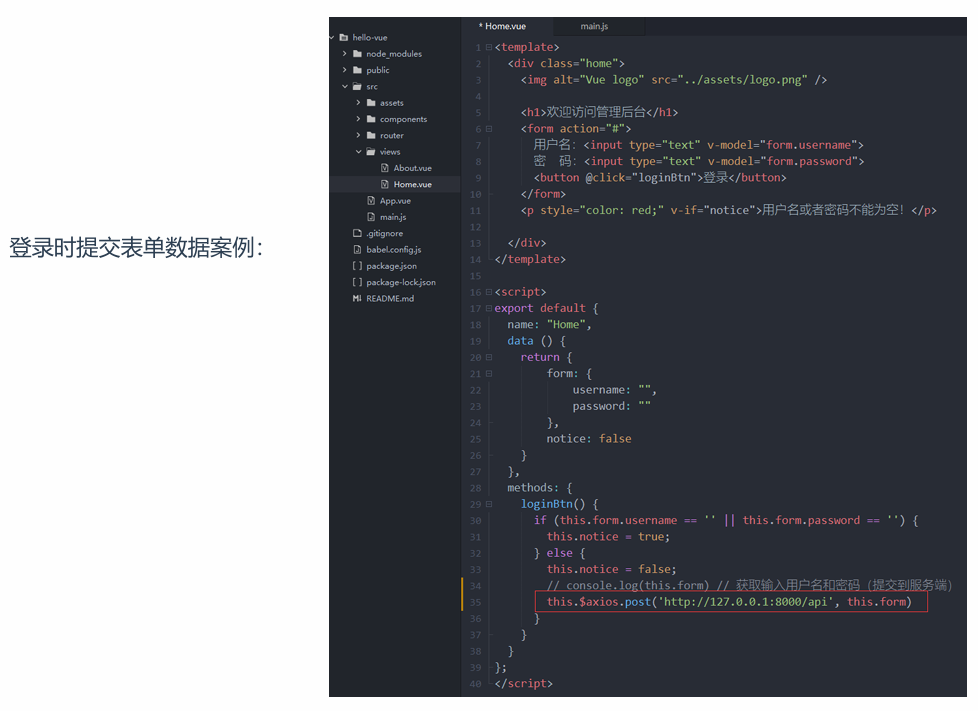Screen dimensions: 978x711
Task: Expand the components folder chevron
Action: [x=359, y=119]
